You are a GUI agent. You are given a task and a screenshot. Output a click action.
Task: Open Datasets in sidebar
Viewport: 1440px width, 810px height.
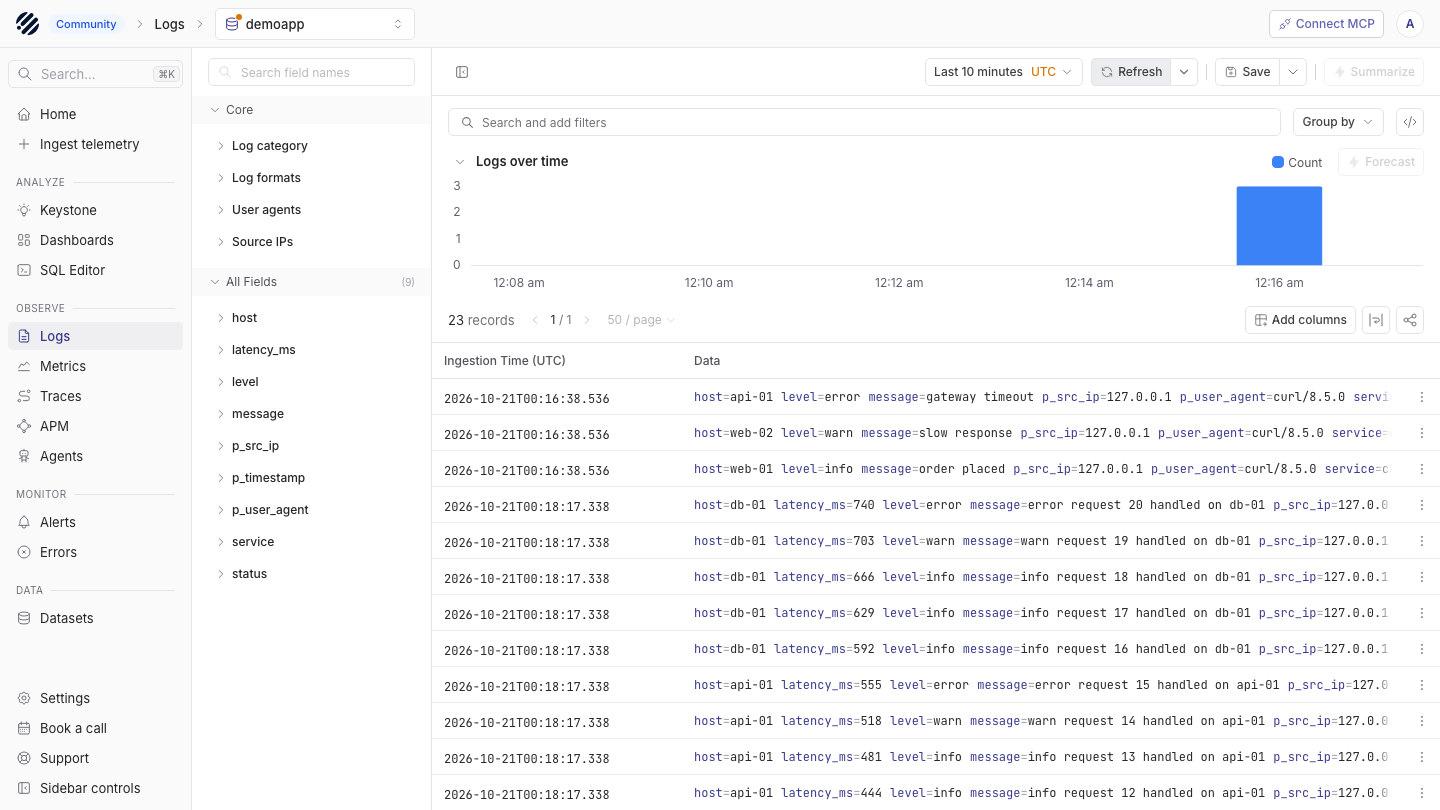pyautogui.click(x=96, y=618)
